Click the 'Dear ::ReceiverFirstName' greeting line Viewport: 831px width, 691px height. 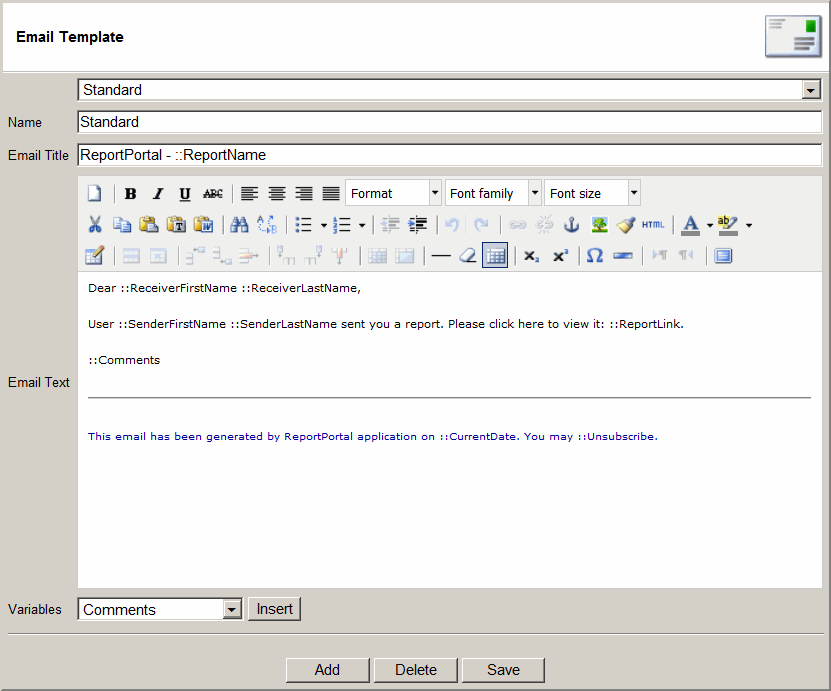(224, 288)
